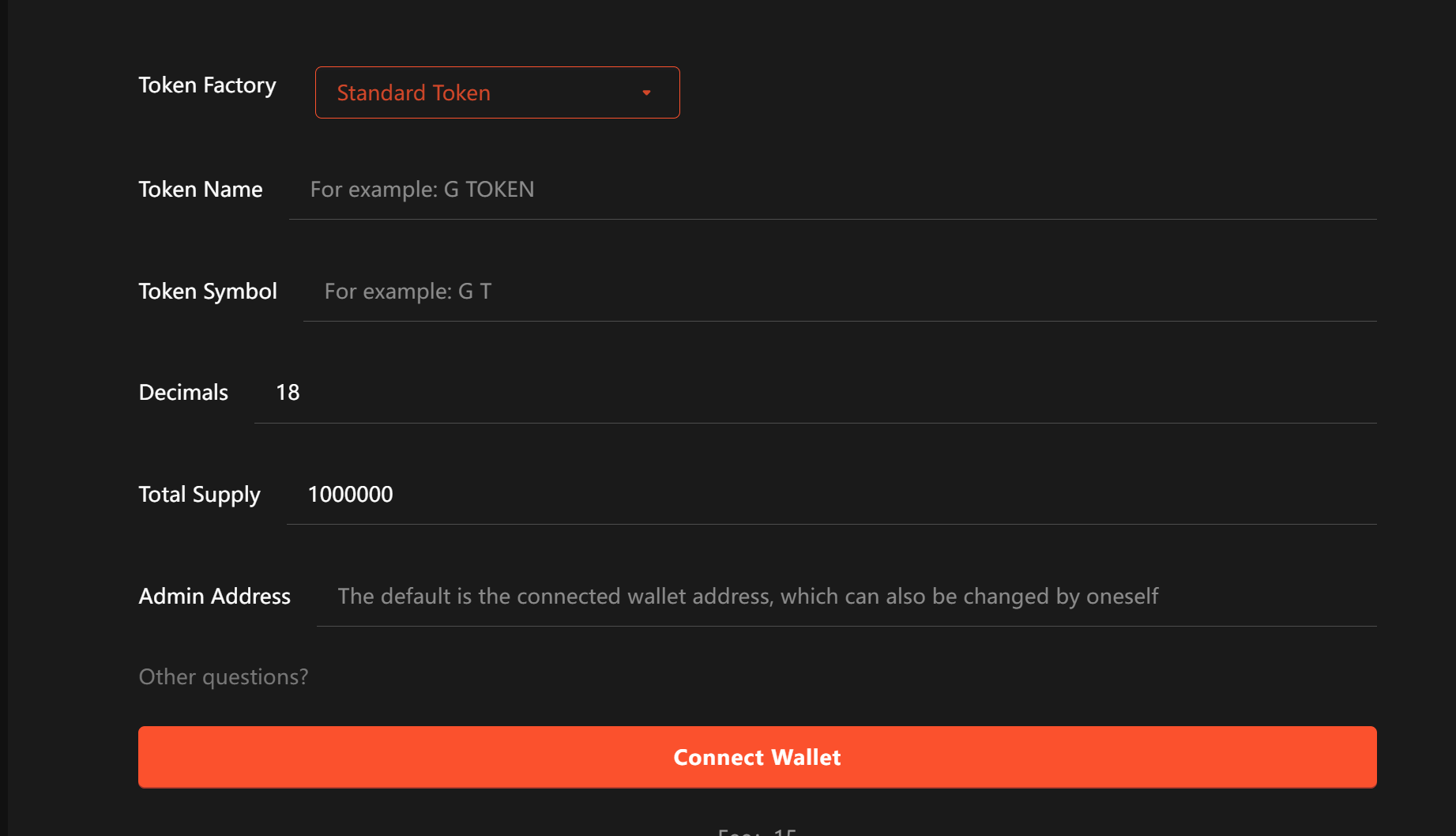Viewport: 1456px width, 836px height.
Task: Click the placeholder 'For example: G TOKEN'
Action: click(x=423, y=189)
